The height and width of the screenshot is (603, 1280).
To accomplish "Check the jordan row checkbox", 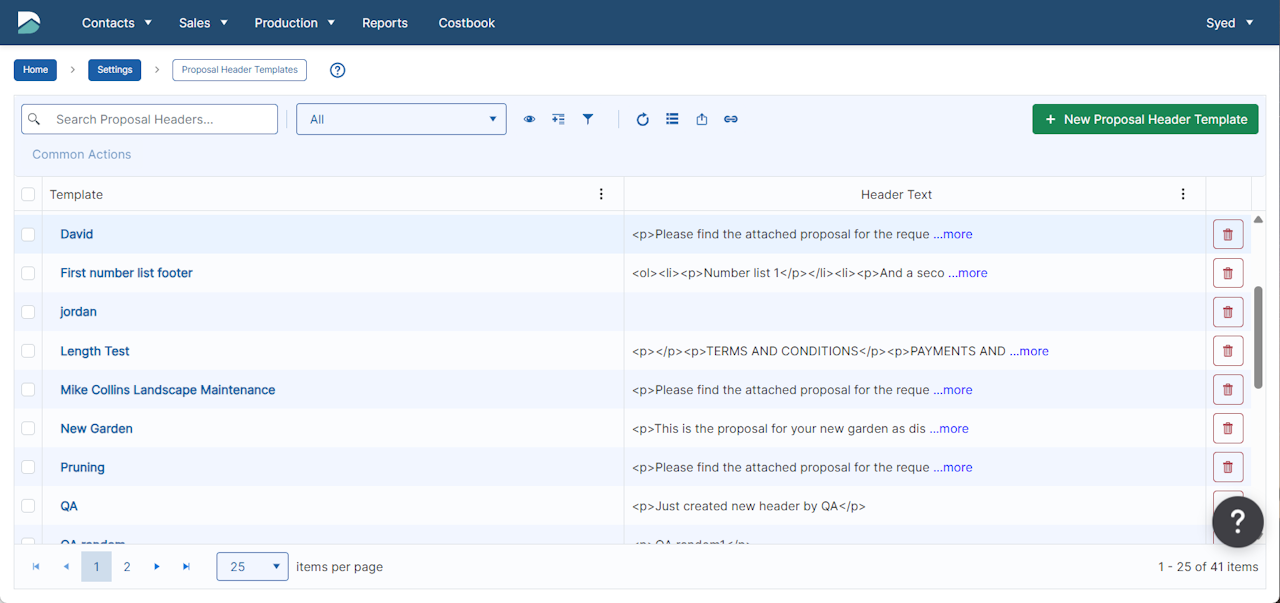I will tap(28, 312).
